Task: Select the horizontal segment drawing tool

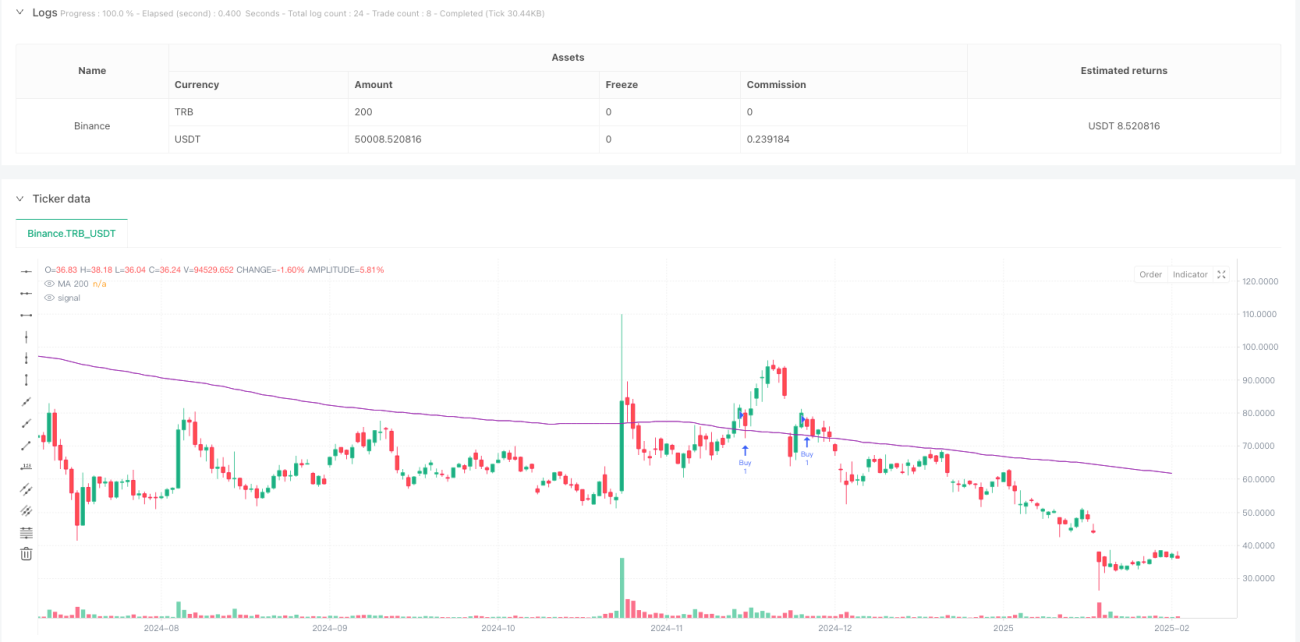Action: 26,315
